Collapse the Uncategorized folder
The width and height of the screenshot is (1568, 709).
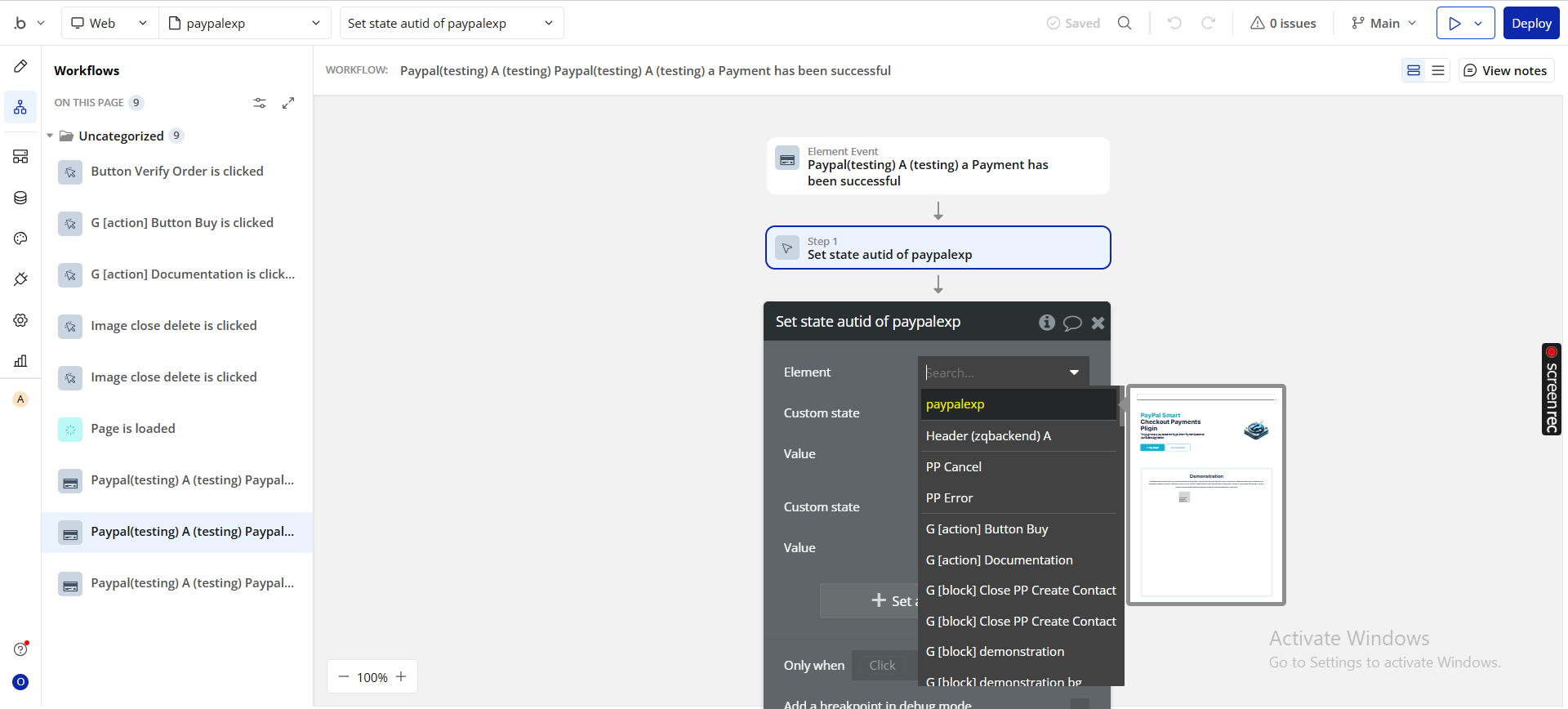tap(50, 136)
